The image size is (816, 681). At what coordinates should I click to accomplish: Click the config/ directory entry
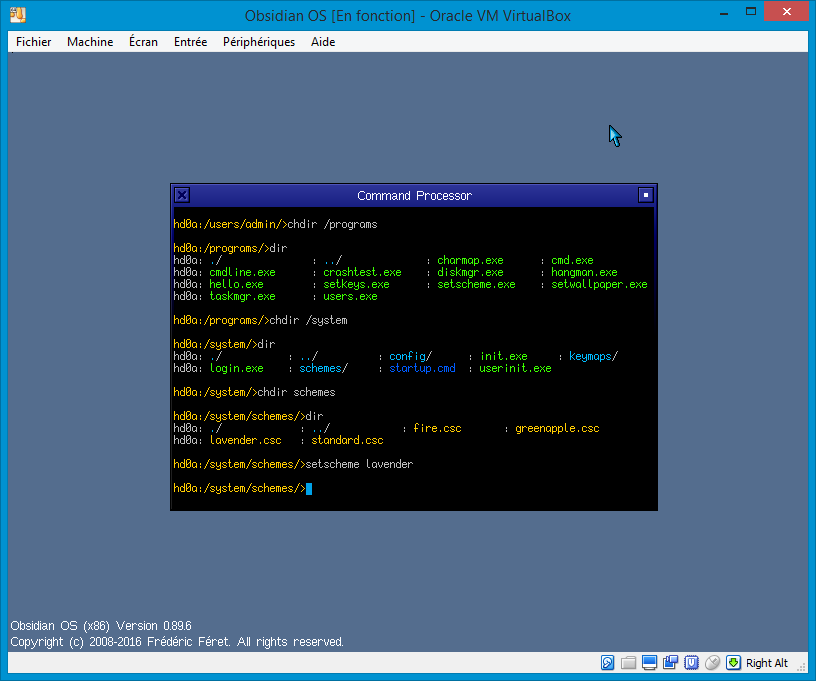(411, 356)
